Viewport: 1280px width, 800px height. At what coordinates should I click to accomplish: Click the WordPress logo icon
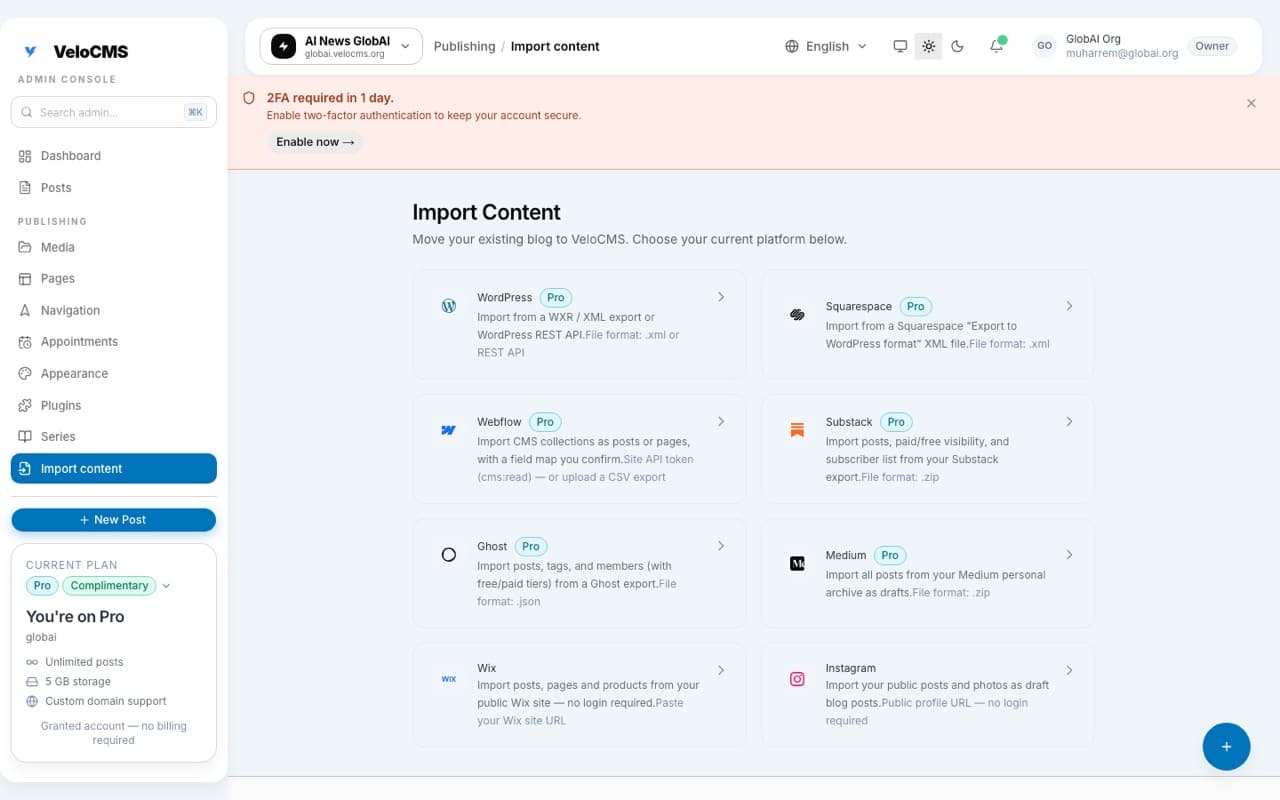click(x=449, y=306)
